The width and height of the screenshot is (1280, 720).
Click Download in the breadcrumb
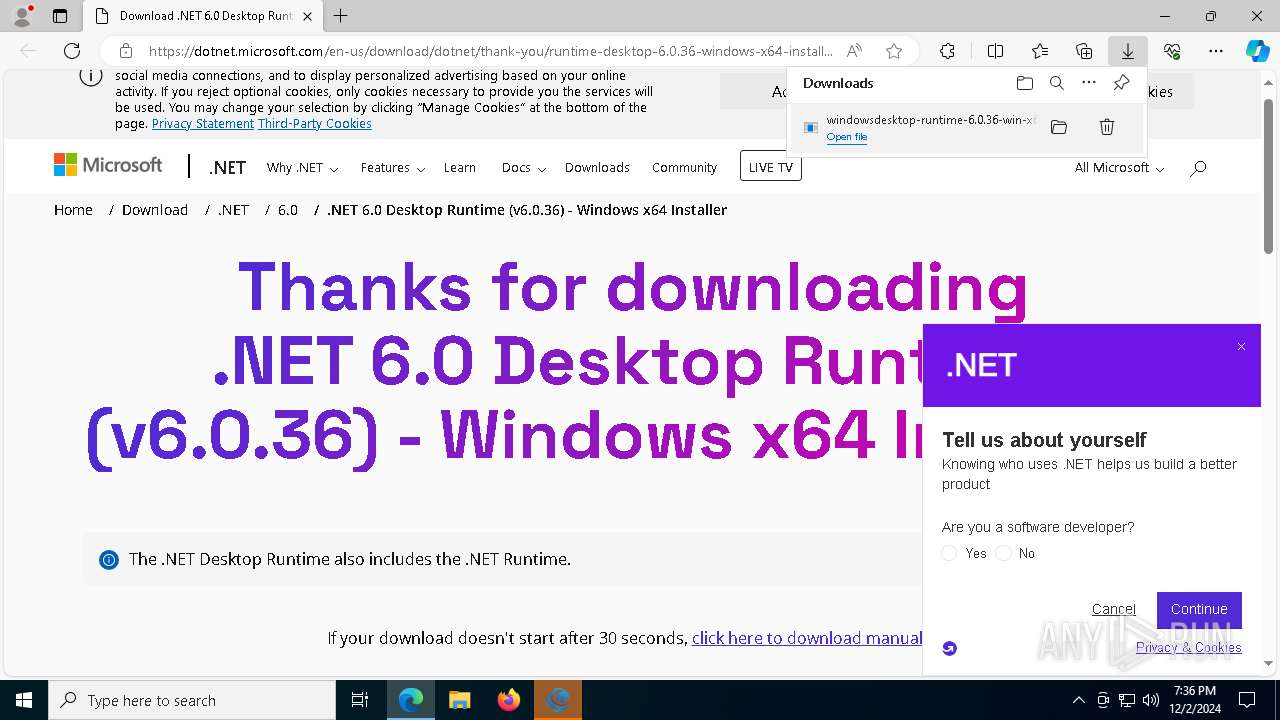point(155,210)
